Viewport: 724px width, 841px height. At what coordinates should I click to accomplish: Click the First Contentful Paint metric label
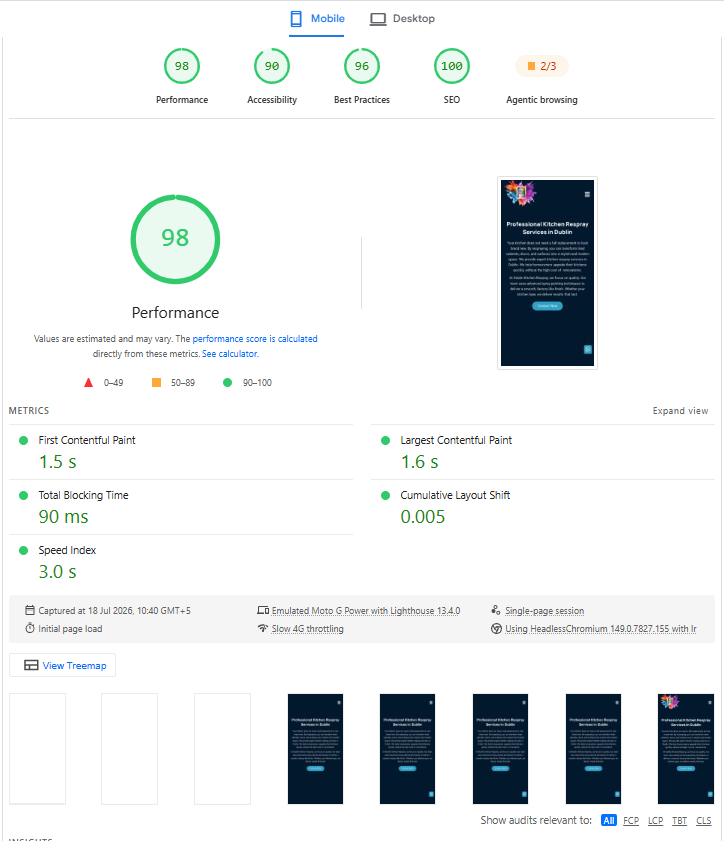click(87, 440)
